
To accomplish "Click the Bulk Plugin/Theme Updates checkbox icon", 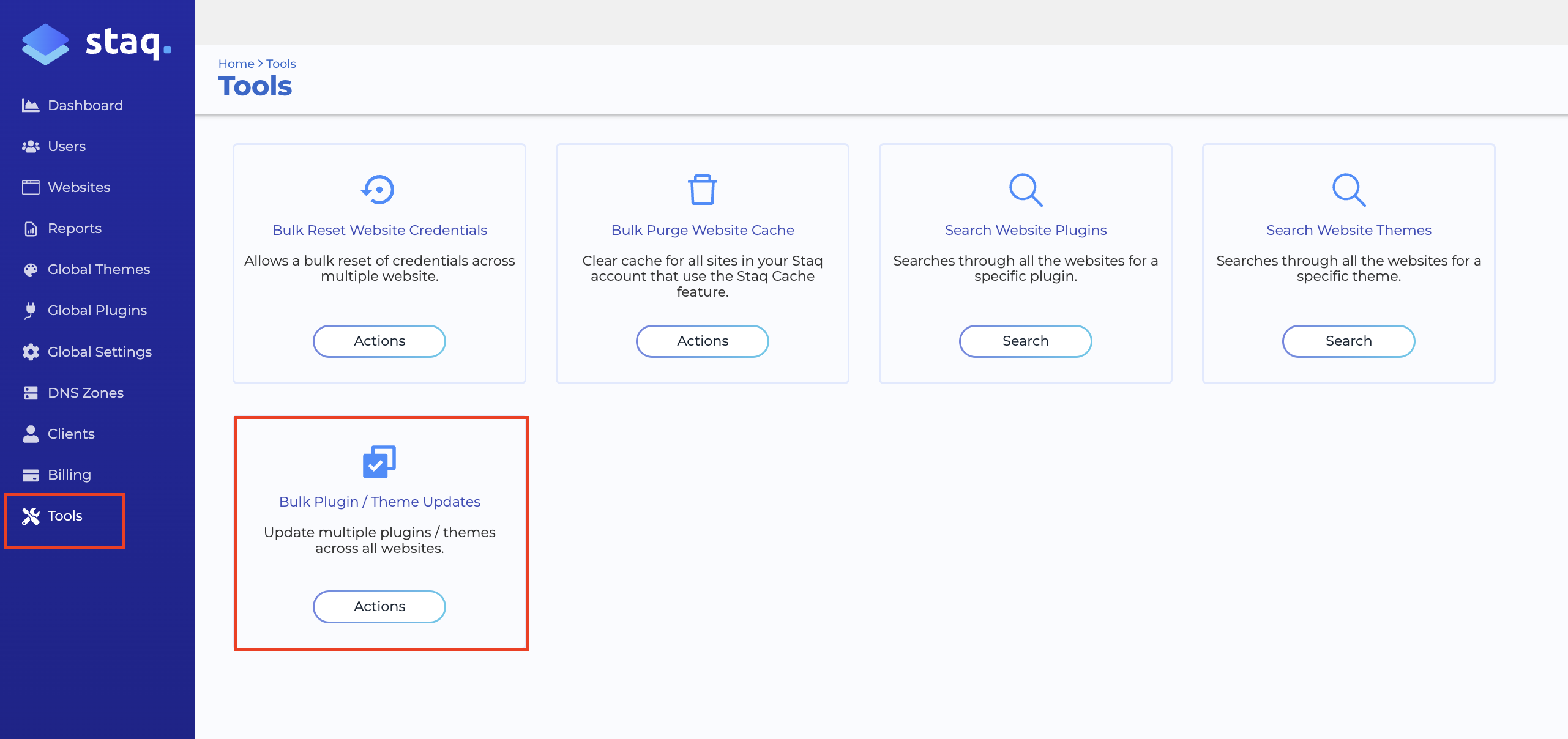I will (379, 462).
